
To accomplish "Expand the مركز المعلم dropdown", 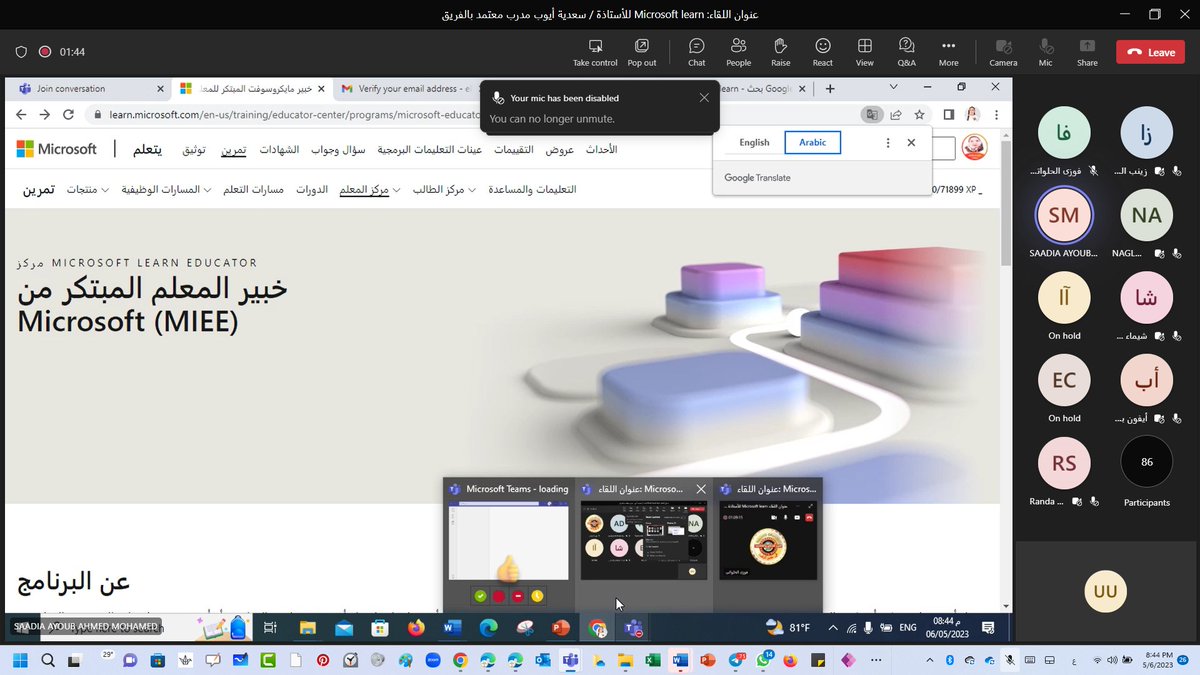I will click(370, 189).
